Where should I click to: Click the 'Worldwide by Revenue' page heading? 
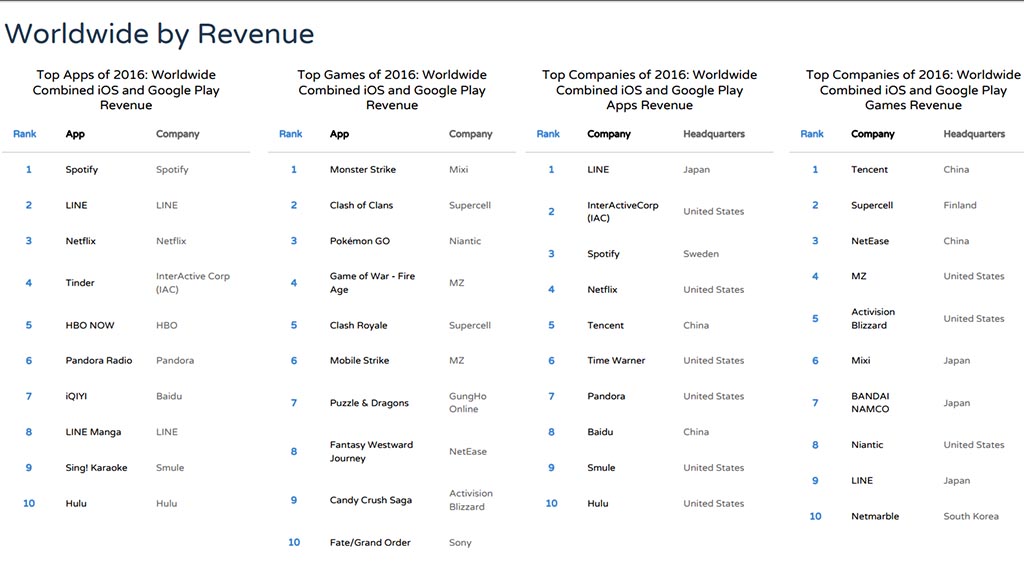pyautogui.click(x=159, y=34)
